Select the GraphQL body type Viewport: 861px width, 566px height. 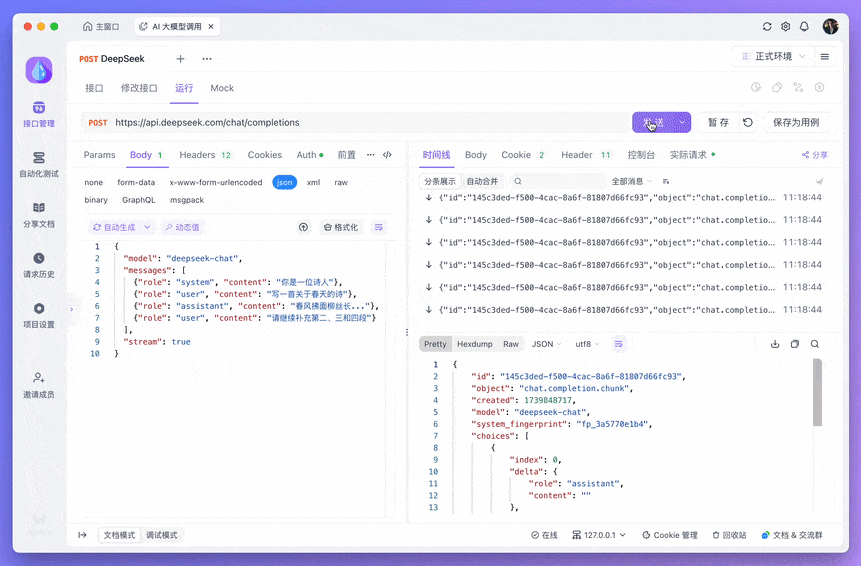(x=138, y=200)
